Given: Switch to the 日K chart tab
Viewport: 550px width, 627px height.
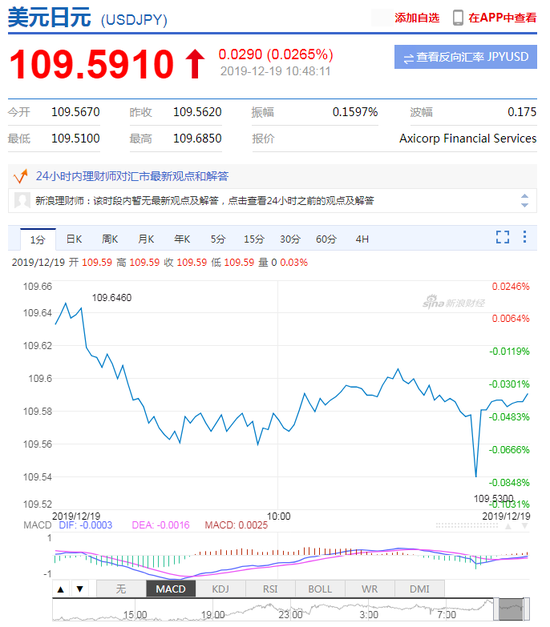Looking at the screenshot, I should point(74,239).
